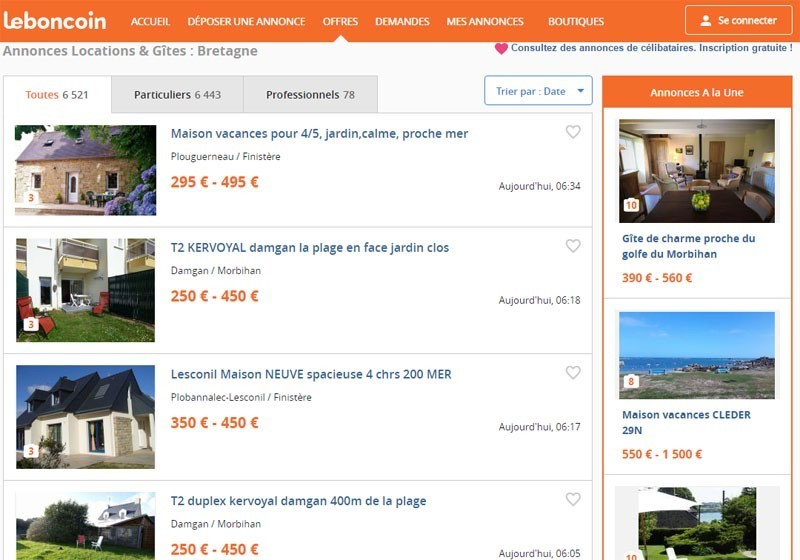The image size is (800, 560).
Task: Open listing Lesconil Maison NEUVE spacieuse 4 chrs
Action: coord(311,374)
